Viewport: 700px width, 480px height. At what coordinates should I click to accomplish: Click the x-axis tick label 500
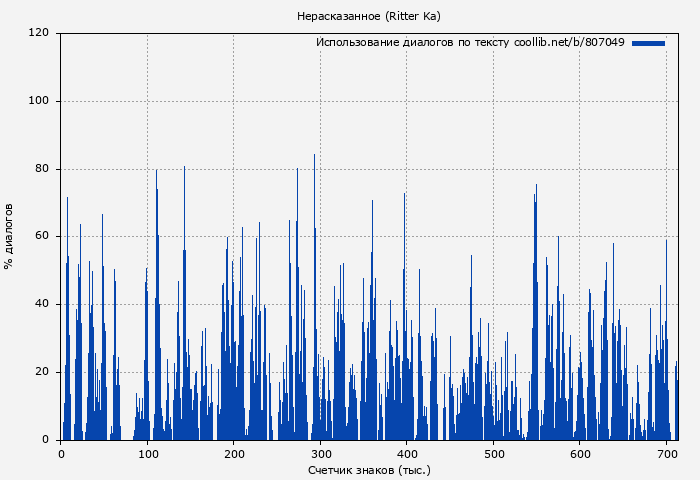coord(493,454)
